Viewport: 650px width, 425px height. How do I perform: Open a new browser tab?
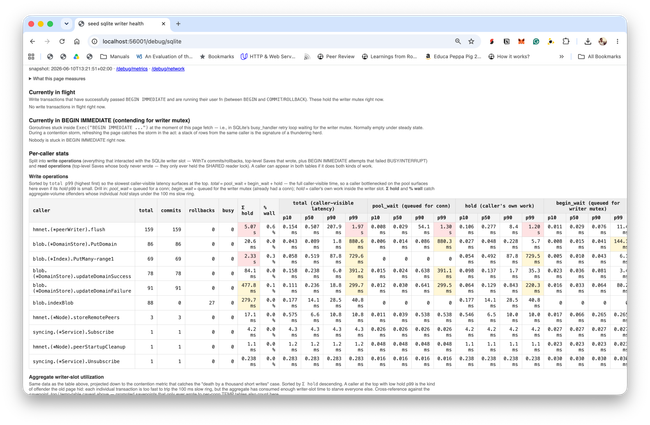178,24
